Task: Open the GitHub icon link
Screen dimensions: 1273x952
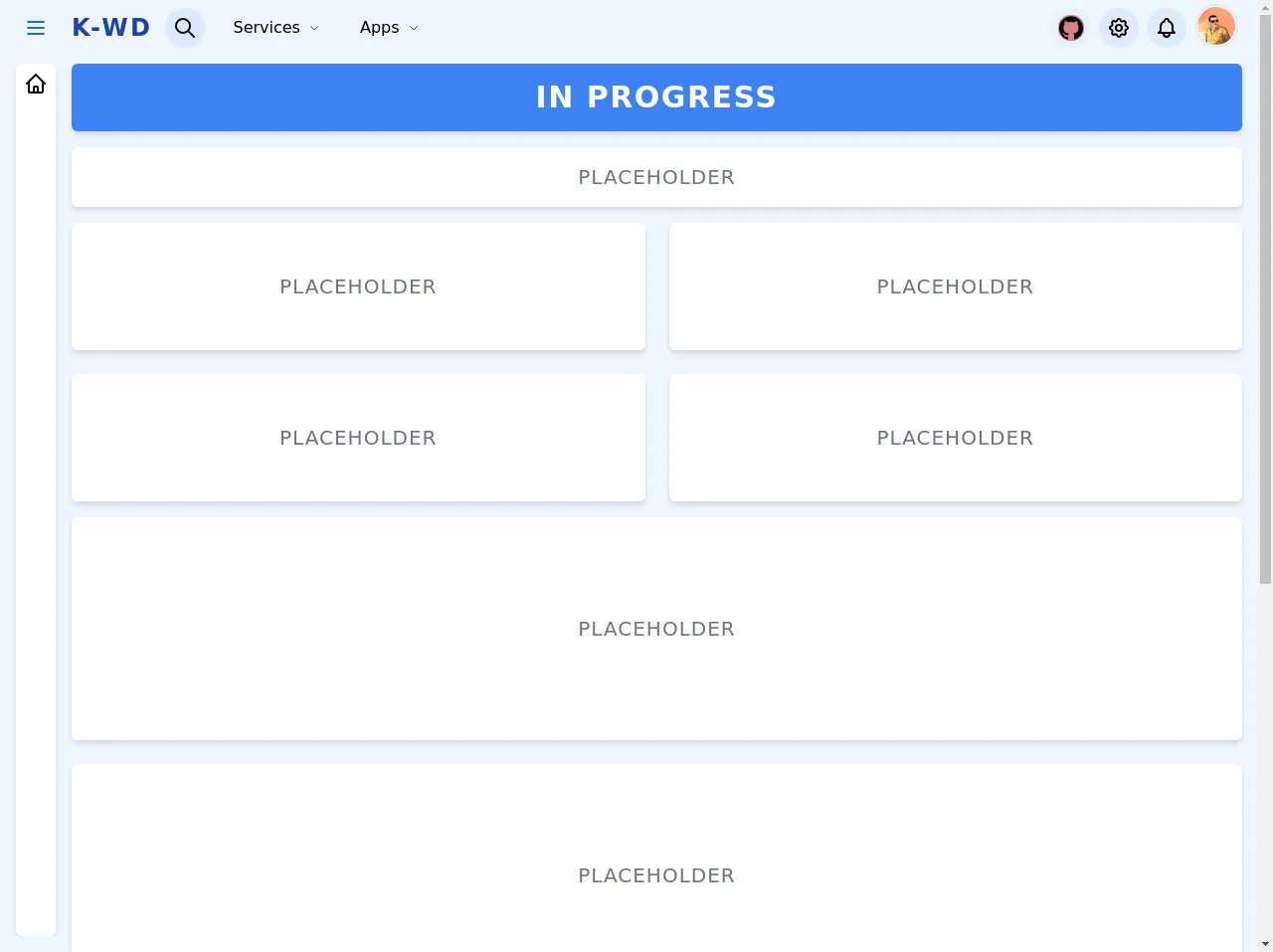Action: click(1071, 28)
